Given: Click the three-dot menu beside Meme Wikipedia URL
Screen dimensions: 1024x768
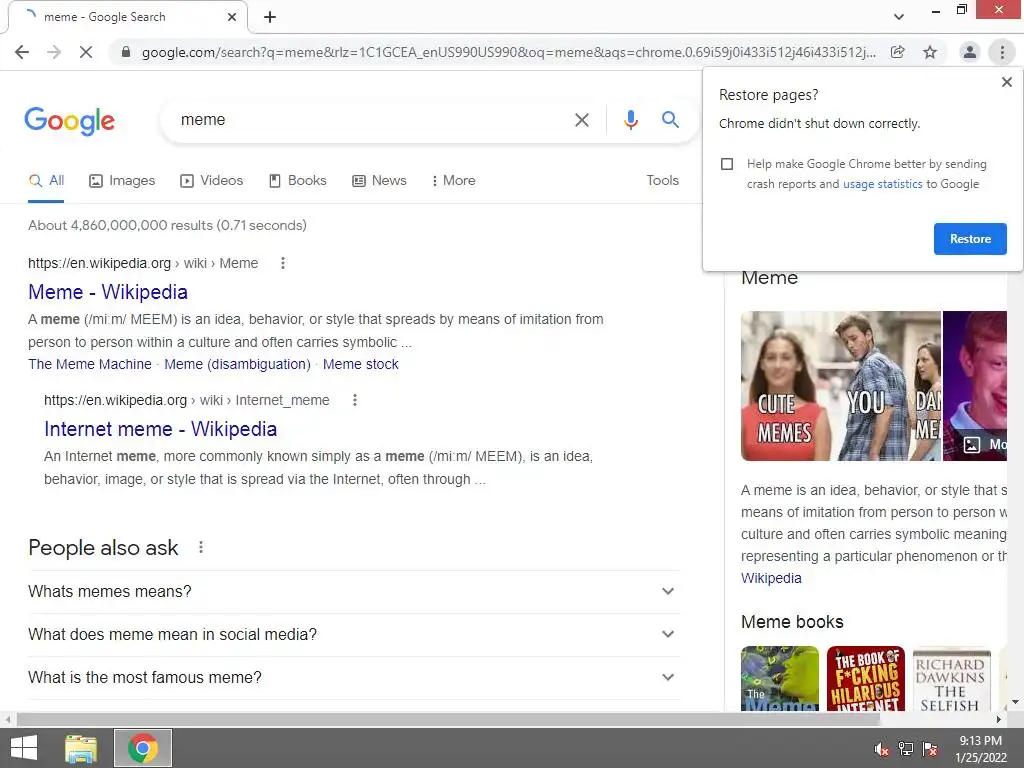Looking at the screenshot, I should point(283,263).
